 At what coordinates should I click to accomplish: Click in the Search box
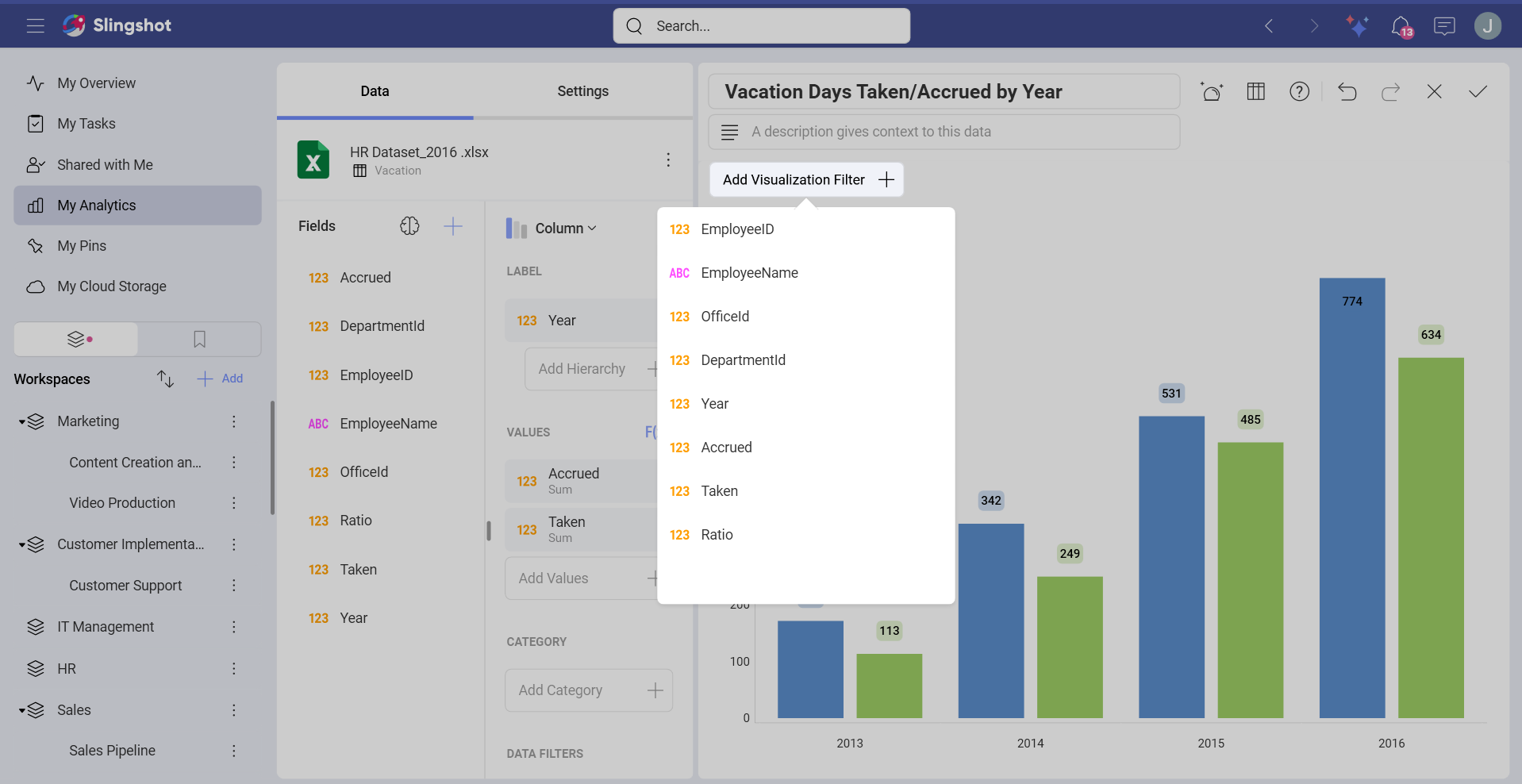[x=761, y=26]
